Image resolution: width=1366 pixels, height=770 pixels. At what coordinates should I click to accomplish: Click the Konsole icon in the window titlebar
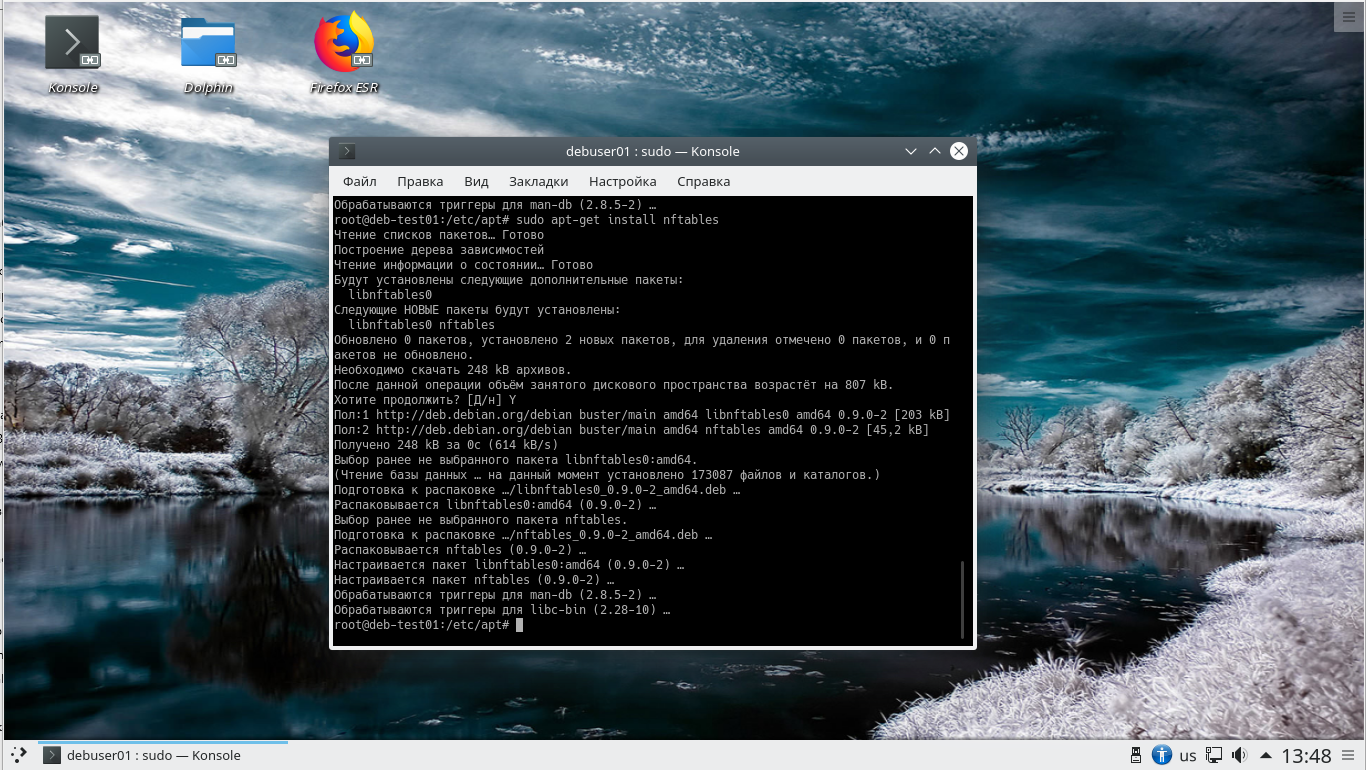pos(346,151)
